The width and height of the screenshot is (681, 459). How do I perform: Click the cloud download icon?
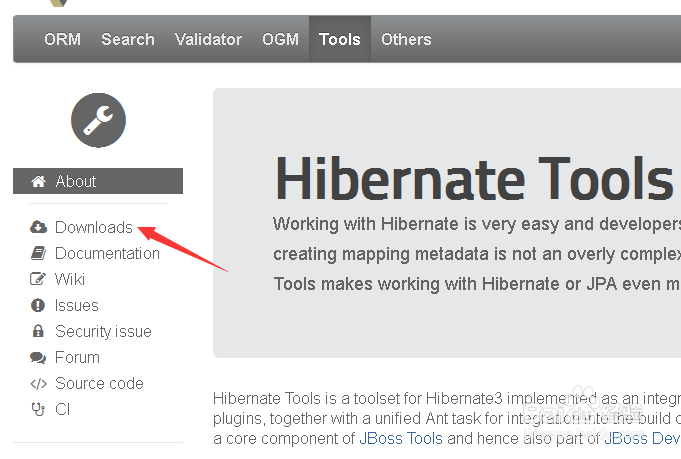point(39,227)
